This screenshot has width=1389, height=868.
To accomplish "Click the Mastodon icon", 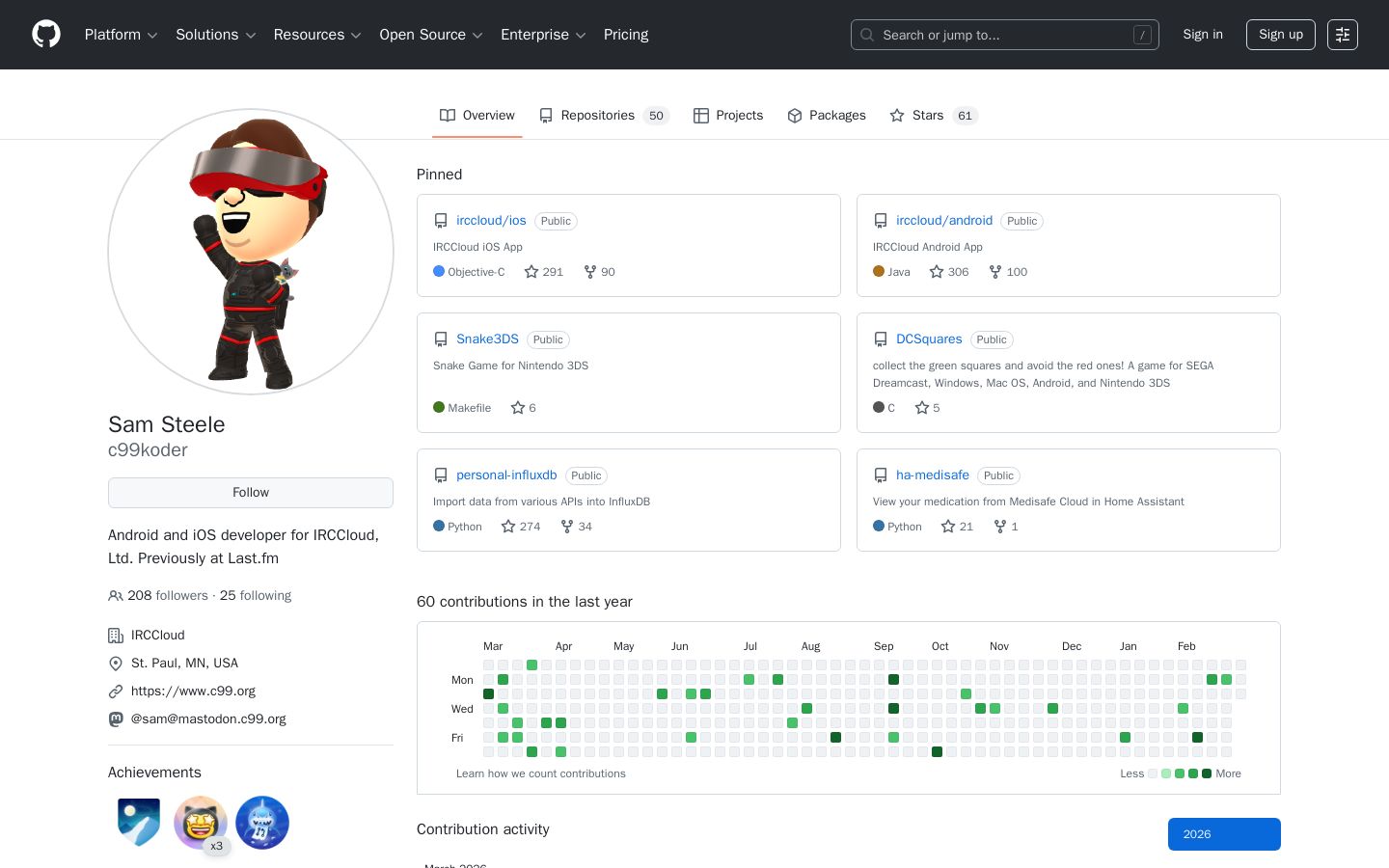I will [116, 719].
